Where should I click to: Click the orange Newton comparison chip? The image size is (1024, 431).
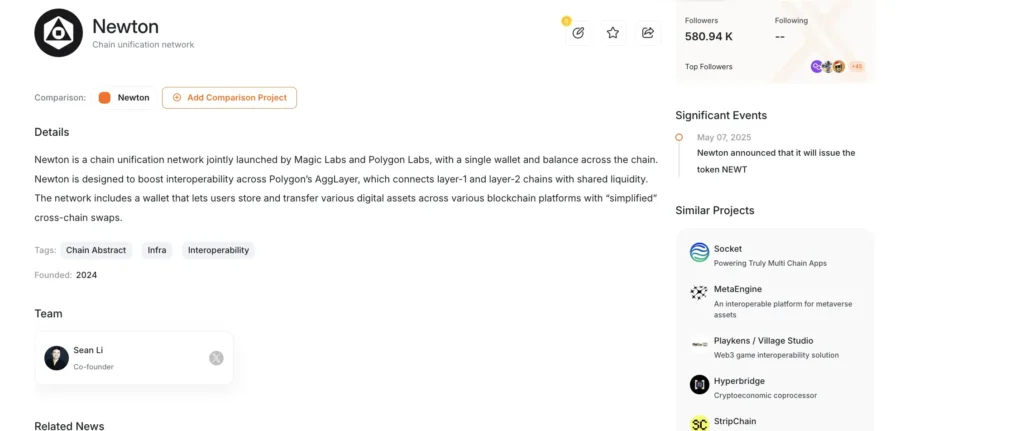pos(124,98)
